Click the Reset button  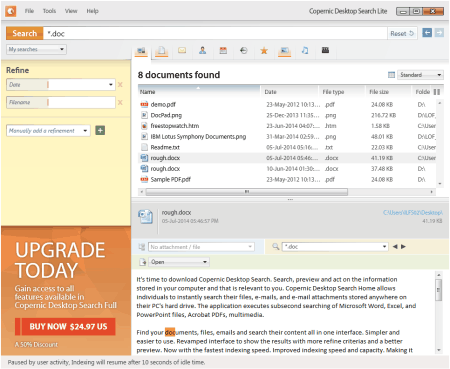coord(402,33)
